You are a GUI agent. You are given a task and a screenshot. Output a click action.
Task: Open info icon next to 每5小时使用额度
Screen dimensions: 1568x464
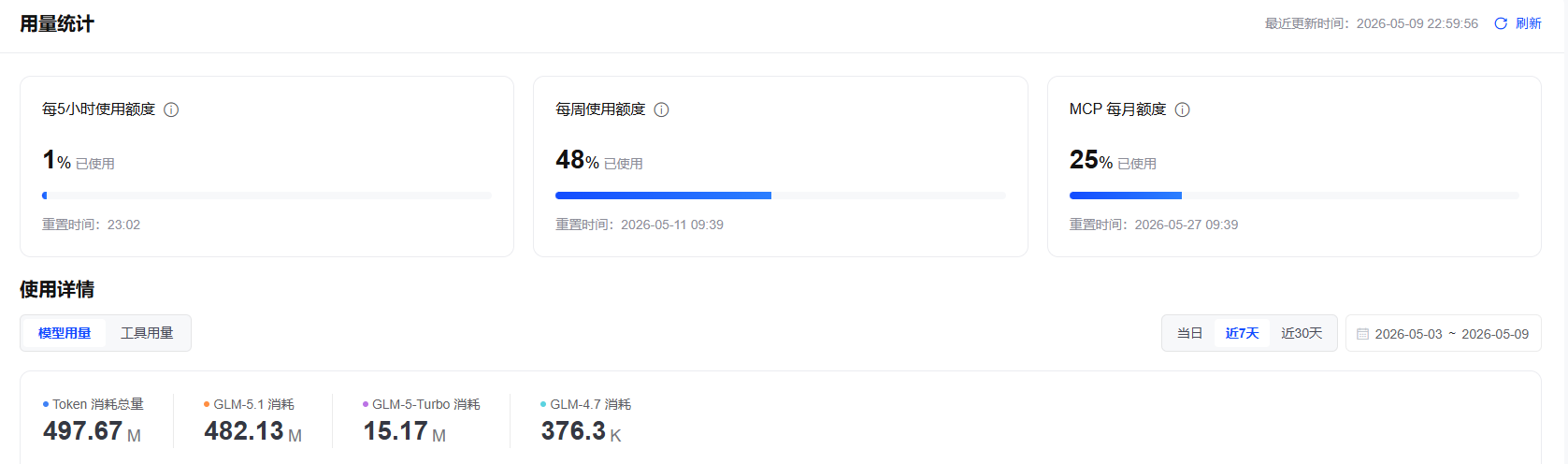click(171, 109)
